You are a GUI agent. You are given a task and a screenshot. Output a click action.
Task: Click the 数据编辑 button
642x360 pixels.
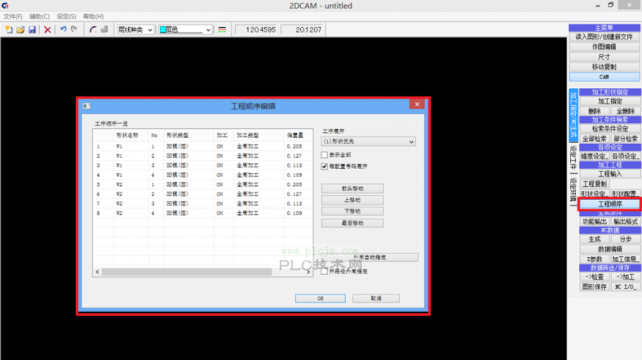610,249
